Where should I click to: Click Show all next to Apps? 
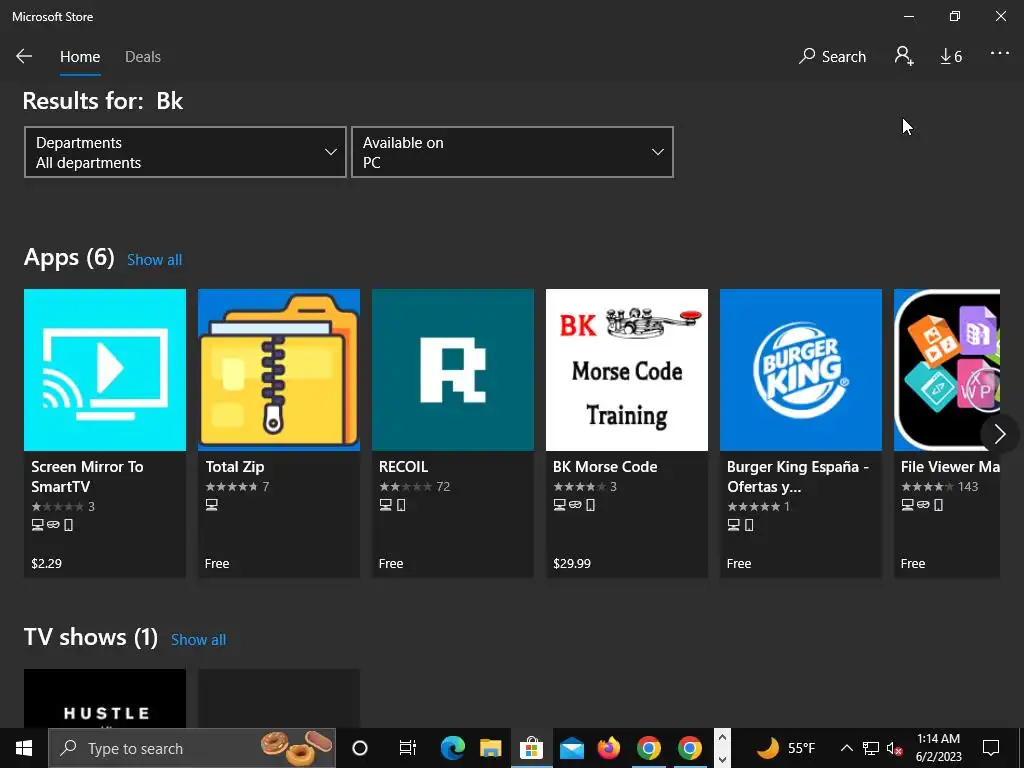point(154,260)
